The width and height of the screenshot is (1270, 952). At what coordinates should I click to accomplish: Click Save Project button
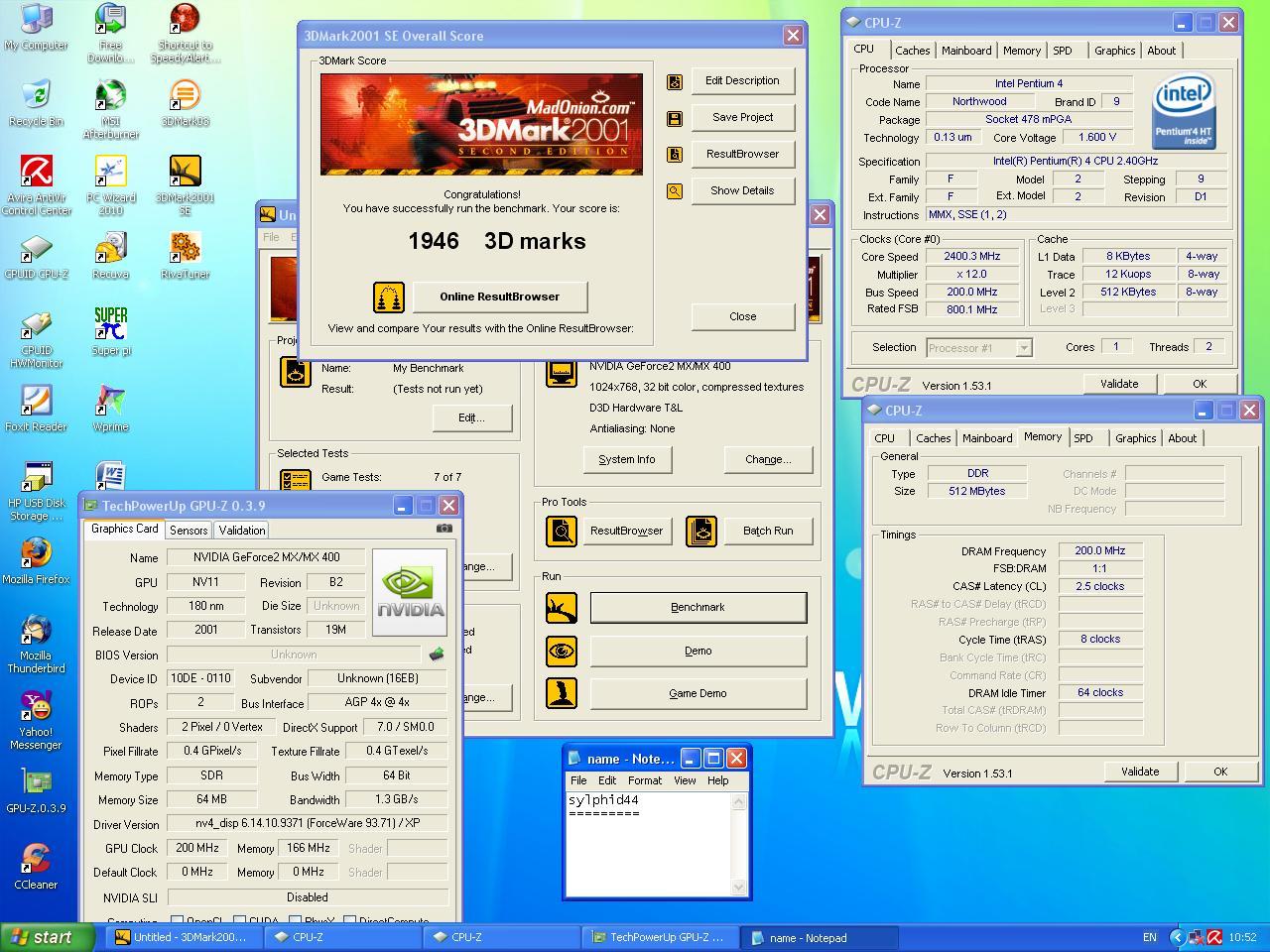pos(742,118)
